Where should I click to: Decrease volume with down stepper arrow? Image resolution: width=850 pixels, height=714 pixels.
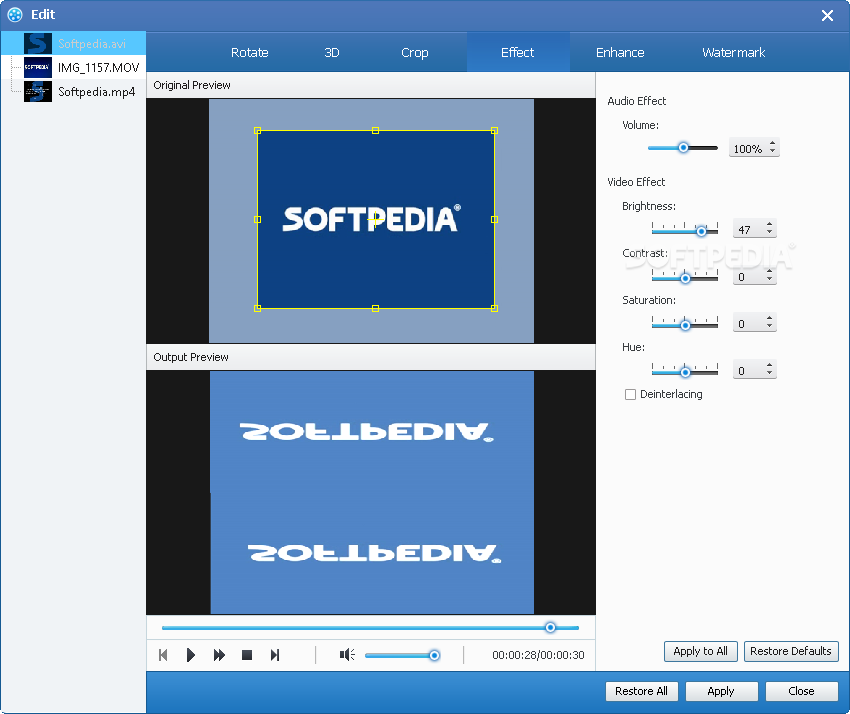coord(772,151)
